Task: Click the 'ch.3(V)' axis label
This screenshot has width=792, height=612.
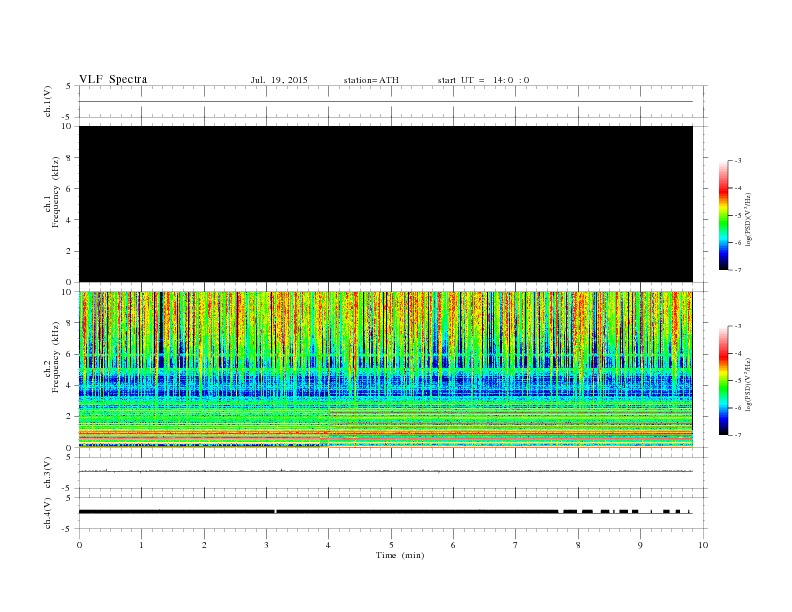Action: pyautogui.click(x=48, y=473)
